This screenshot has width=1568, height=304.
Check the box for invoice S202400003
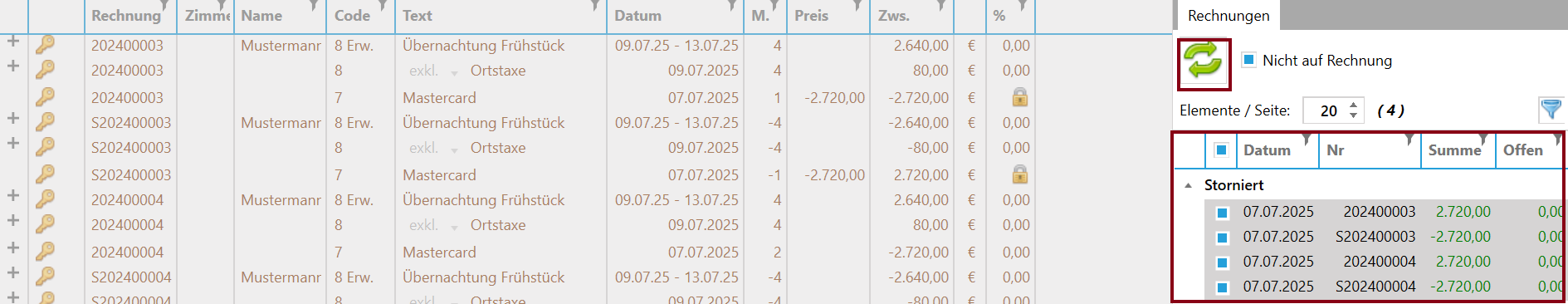[x=1222, y=238]
